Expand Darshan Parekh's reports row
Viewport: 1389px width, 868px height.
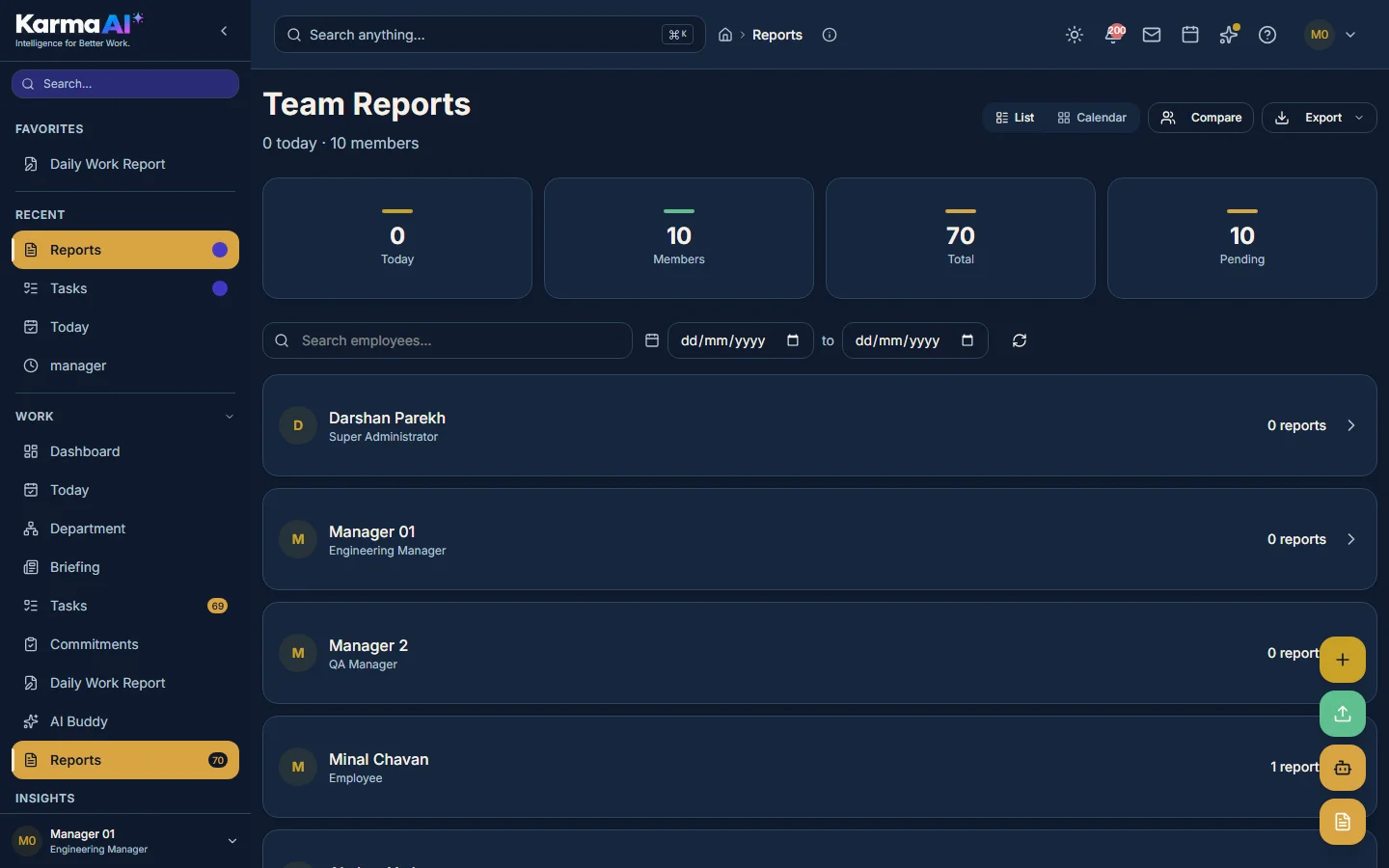[x=1351, y=425]
